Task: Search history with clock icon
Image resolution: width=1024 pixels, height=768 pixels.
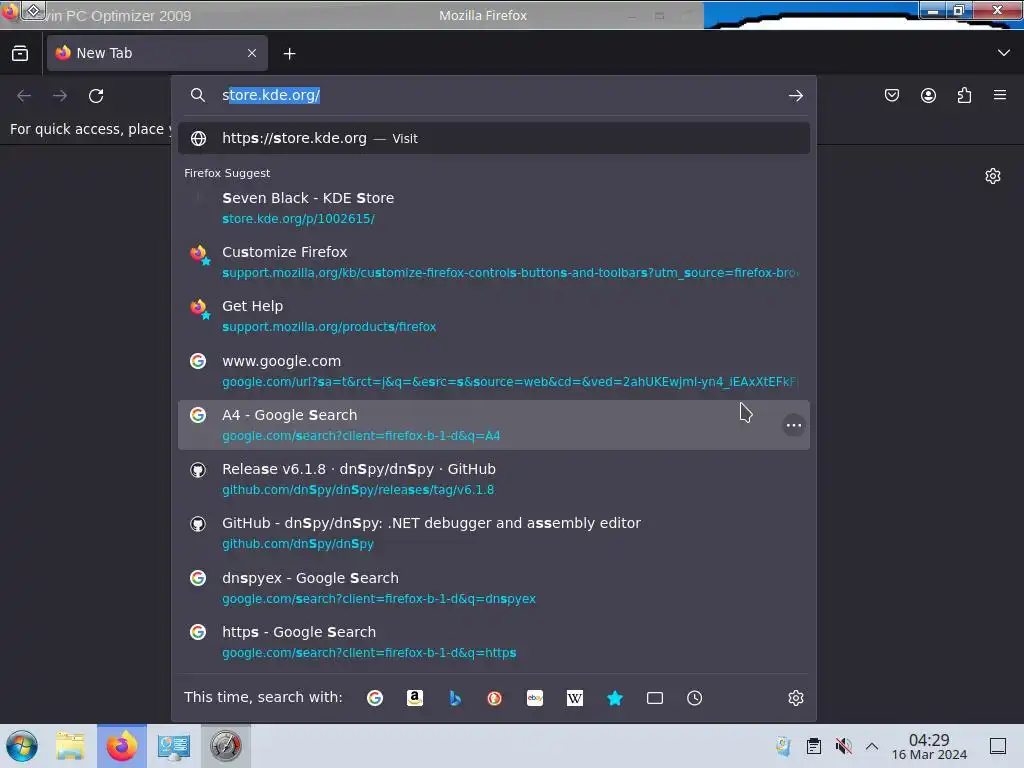Action: point(694,697)
